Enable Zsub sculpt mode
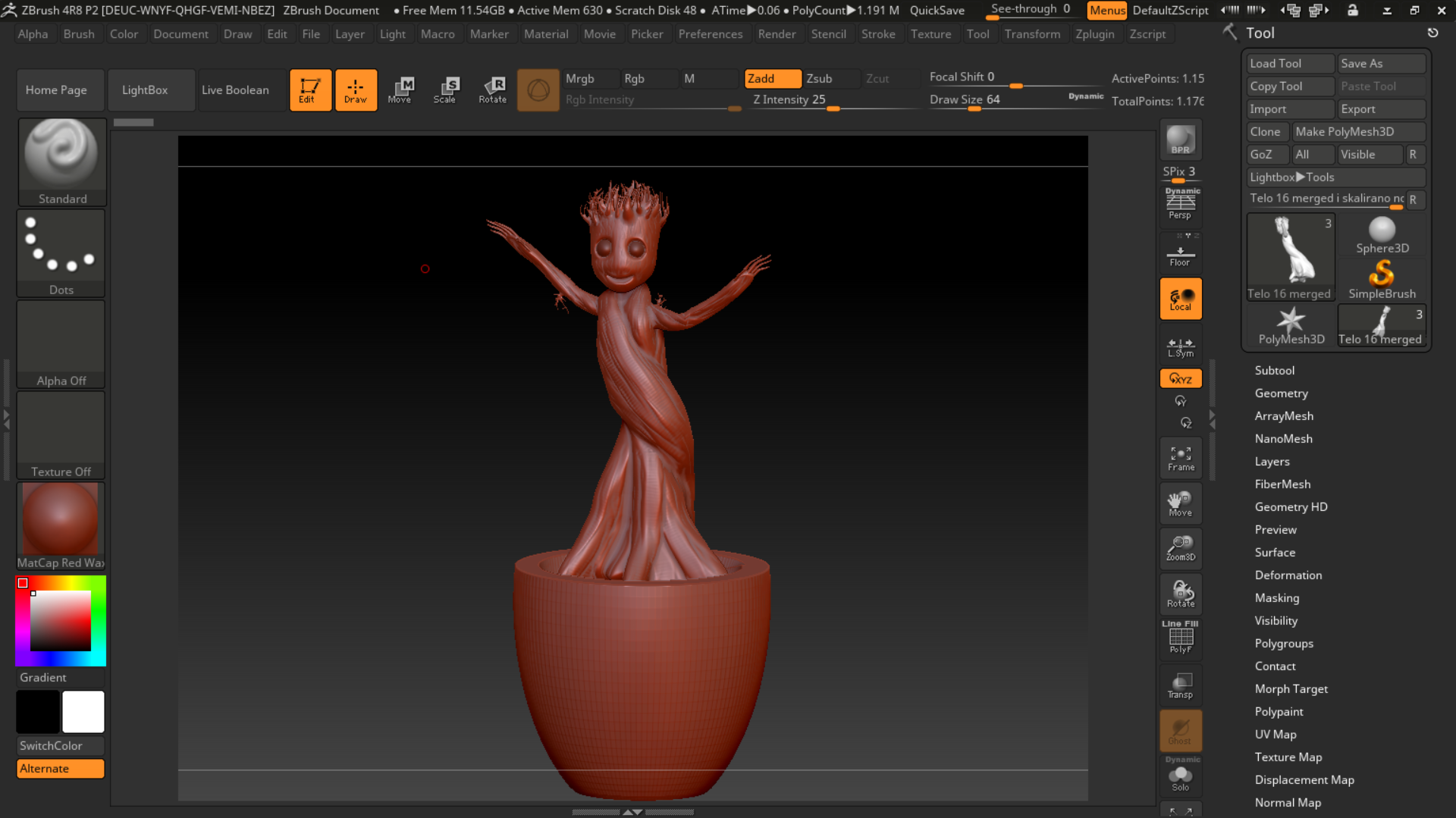 [x=831, y=79]
